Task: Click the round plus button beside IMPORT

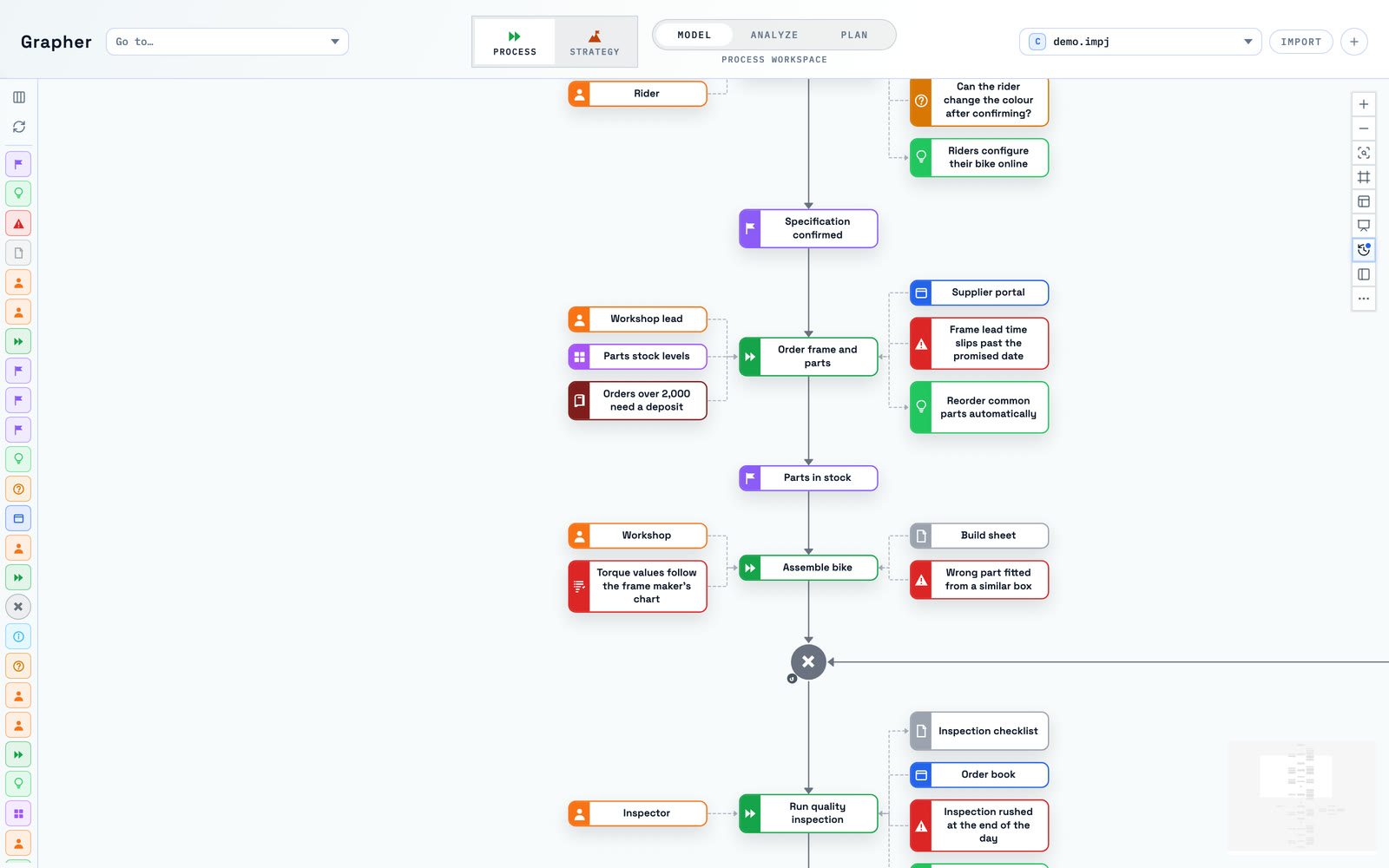Action: (x=1354, y=42)
